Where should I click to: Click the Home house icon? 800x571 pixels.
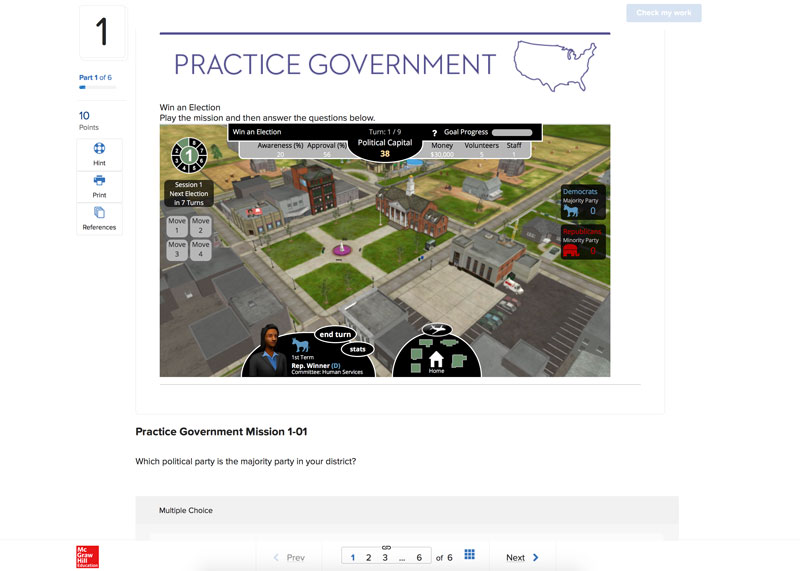pos(436,358)
